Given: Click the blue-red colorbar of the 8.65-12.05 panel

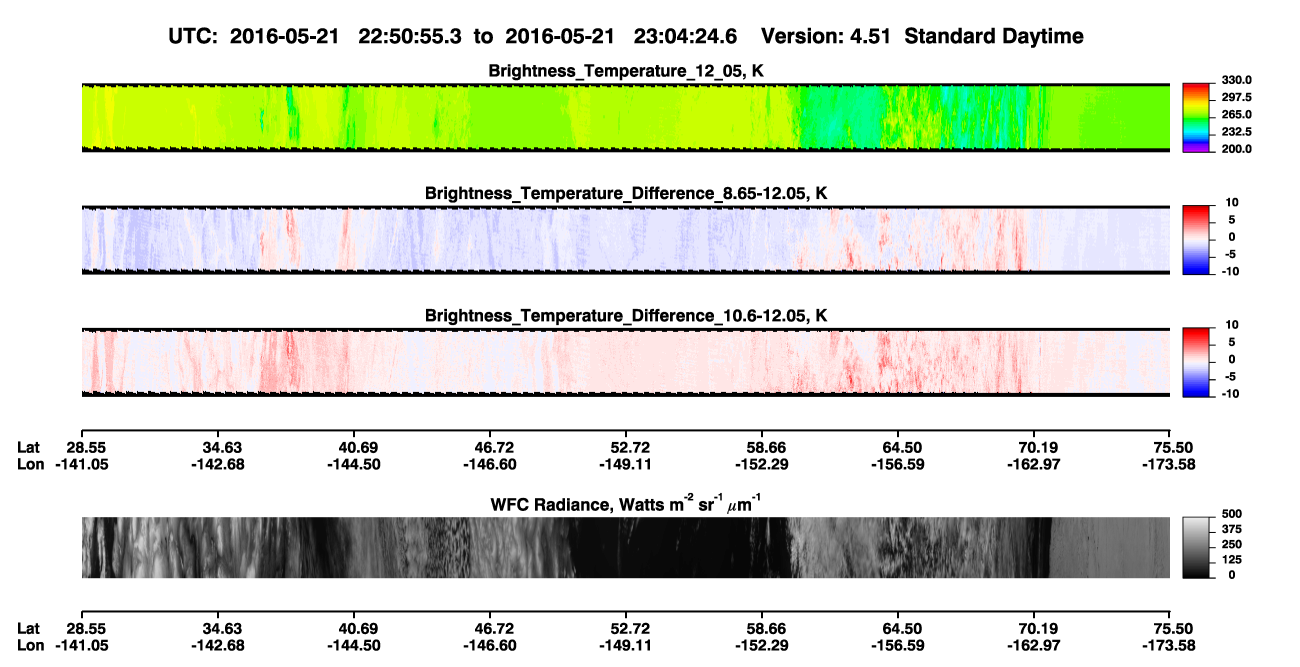Looking at the screenshot, I should tap(1197, 238).
